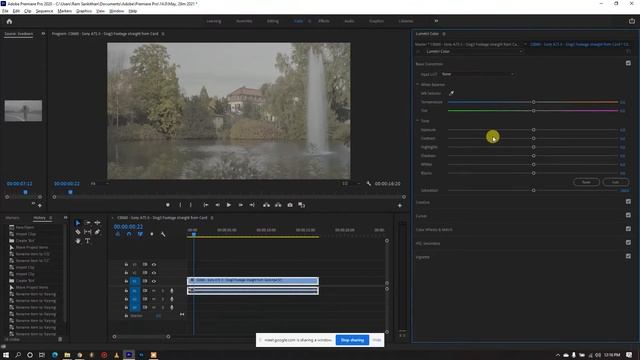Add marker in Program monitor
640x360 pixels.
pos(168,205)
